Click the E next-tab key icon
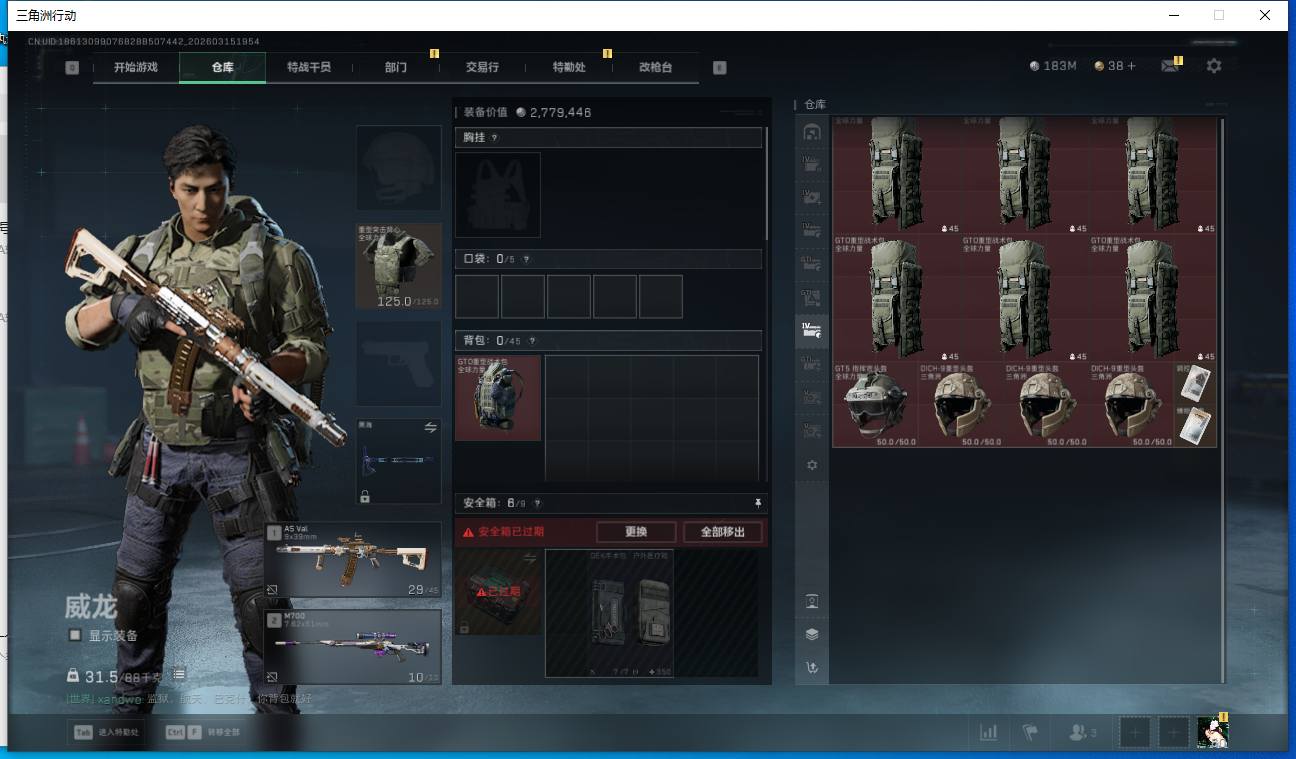The height and width of the screenshot is (759, 1296). coord(719,67)
